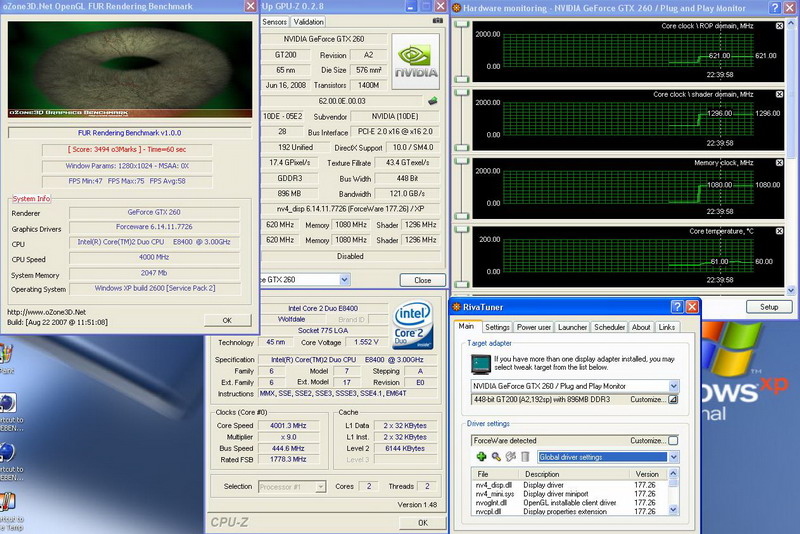Click Hardware monitoring help question-mark button
800x534 pixels.
(x=775, y=8)
